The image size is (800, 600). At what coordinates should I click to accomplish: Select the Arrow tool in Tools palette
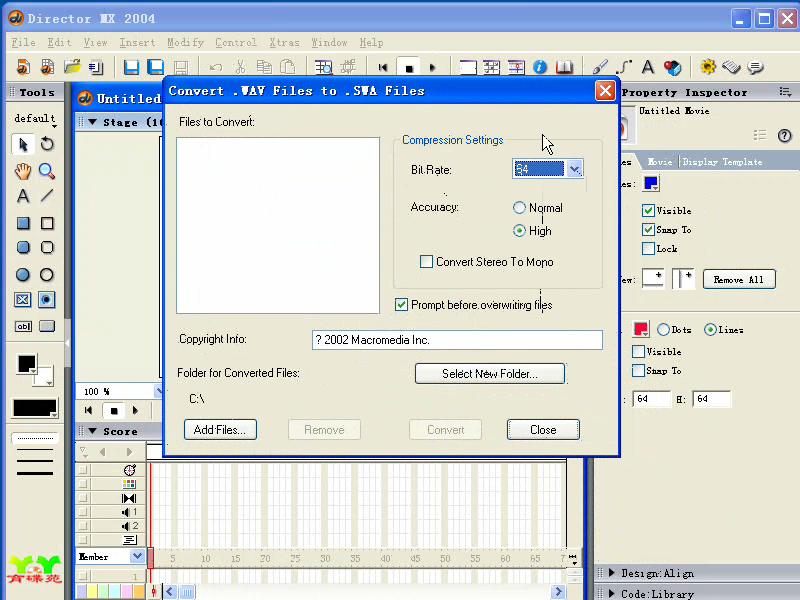pos(23,144)
